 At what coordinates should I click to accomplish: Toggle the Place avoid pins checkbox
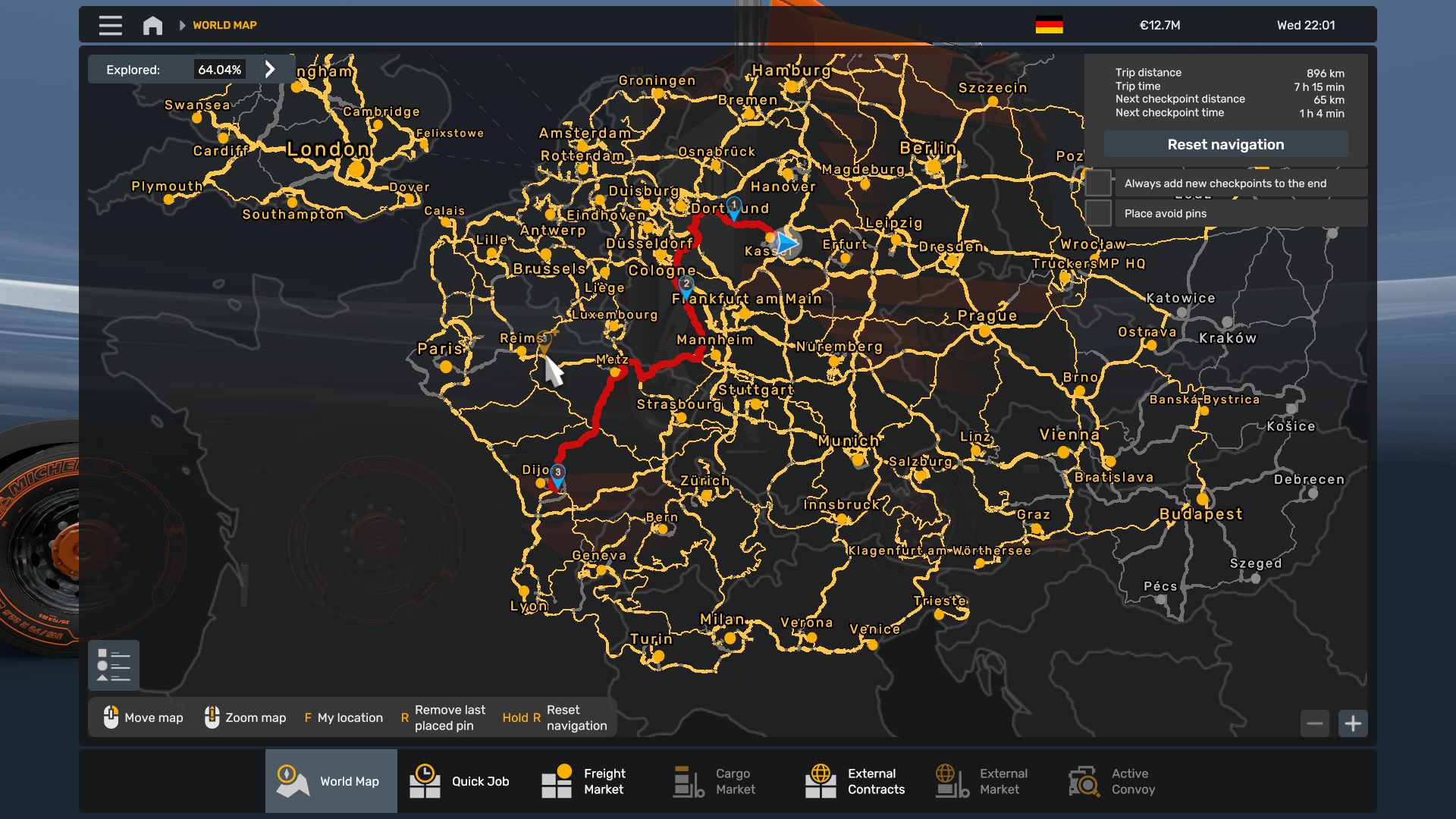pyautogui.click(x=1098, y=213)
